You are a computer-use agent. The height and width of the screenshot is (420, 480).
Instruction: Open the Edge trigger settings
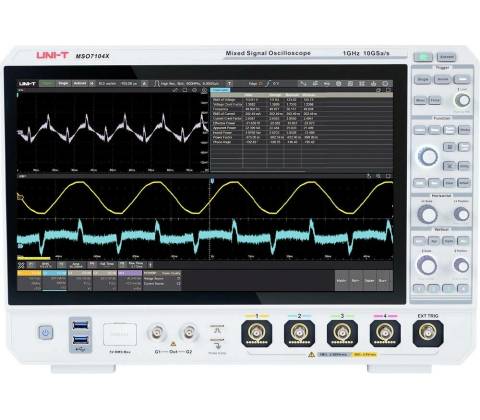pos(264,84)
